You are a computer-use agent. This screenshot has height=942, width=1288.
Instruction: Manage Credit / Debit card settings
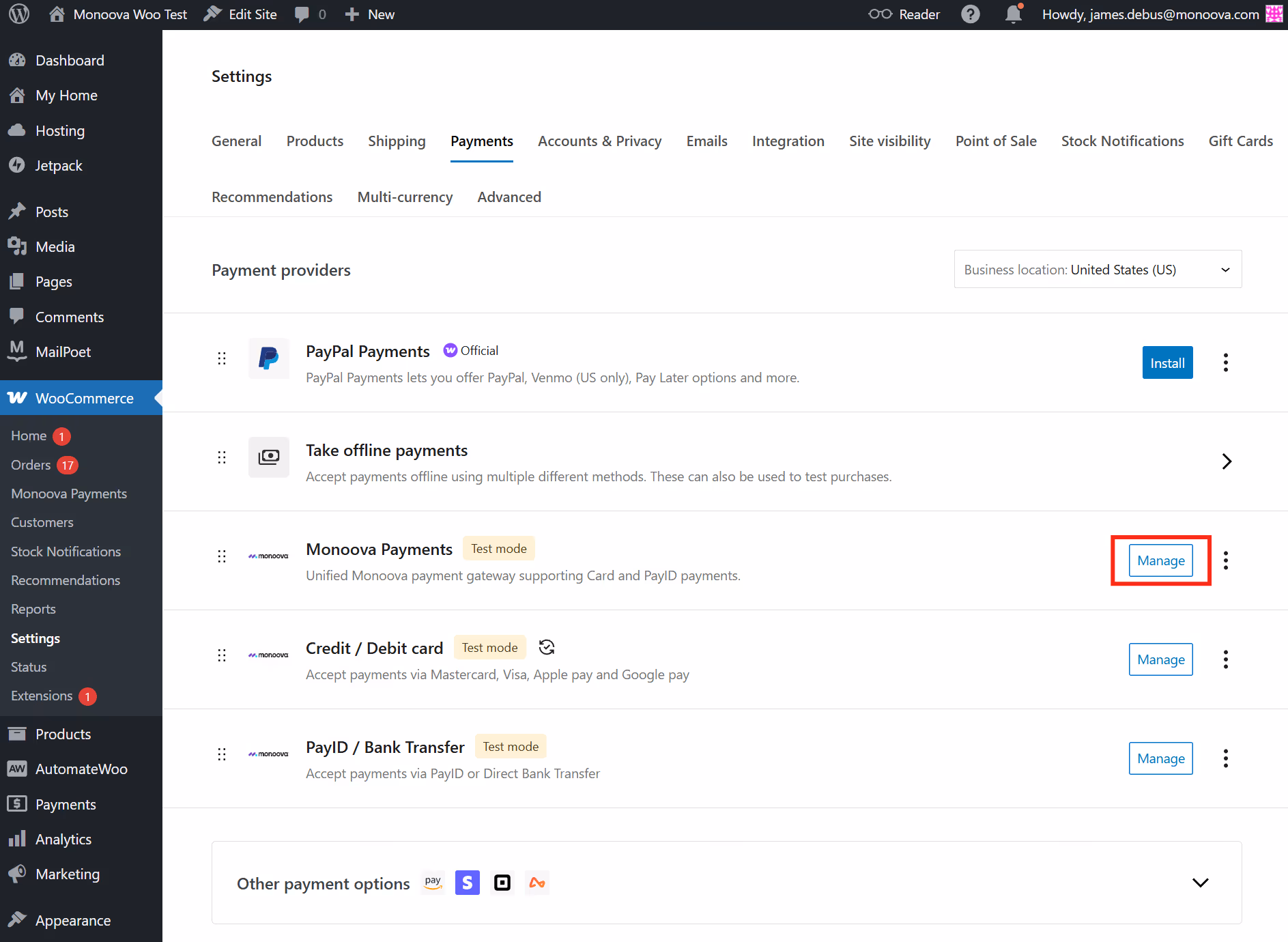(1160, 659)
